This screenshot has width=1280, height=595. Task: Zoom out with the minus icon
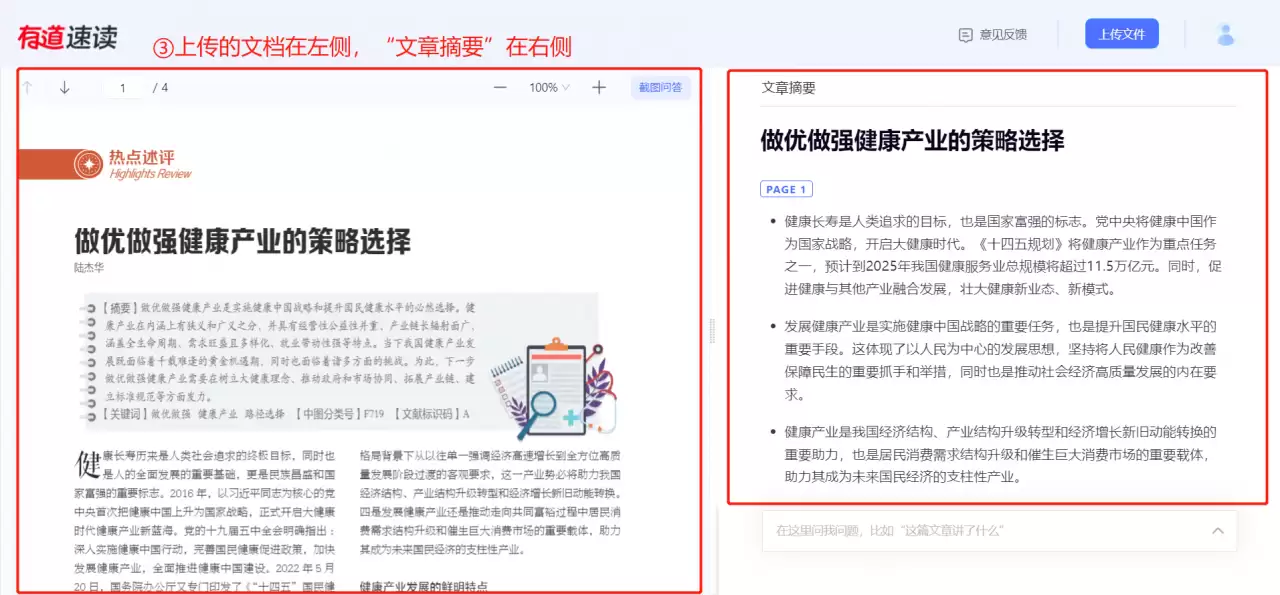(x=500, y=88)
